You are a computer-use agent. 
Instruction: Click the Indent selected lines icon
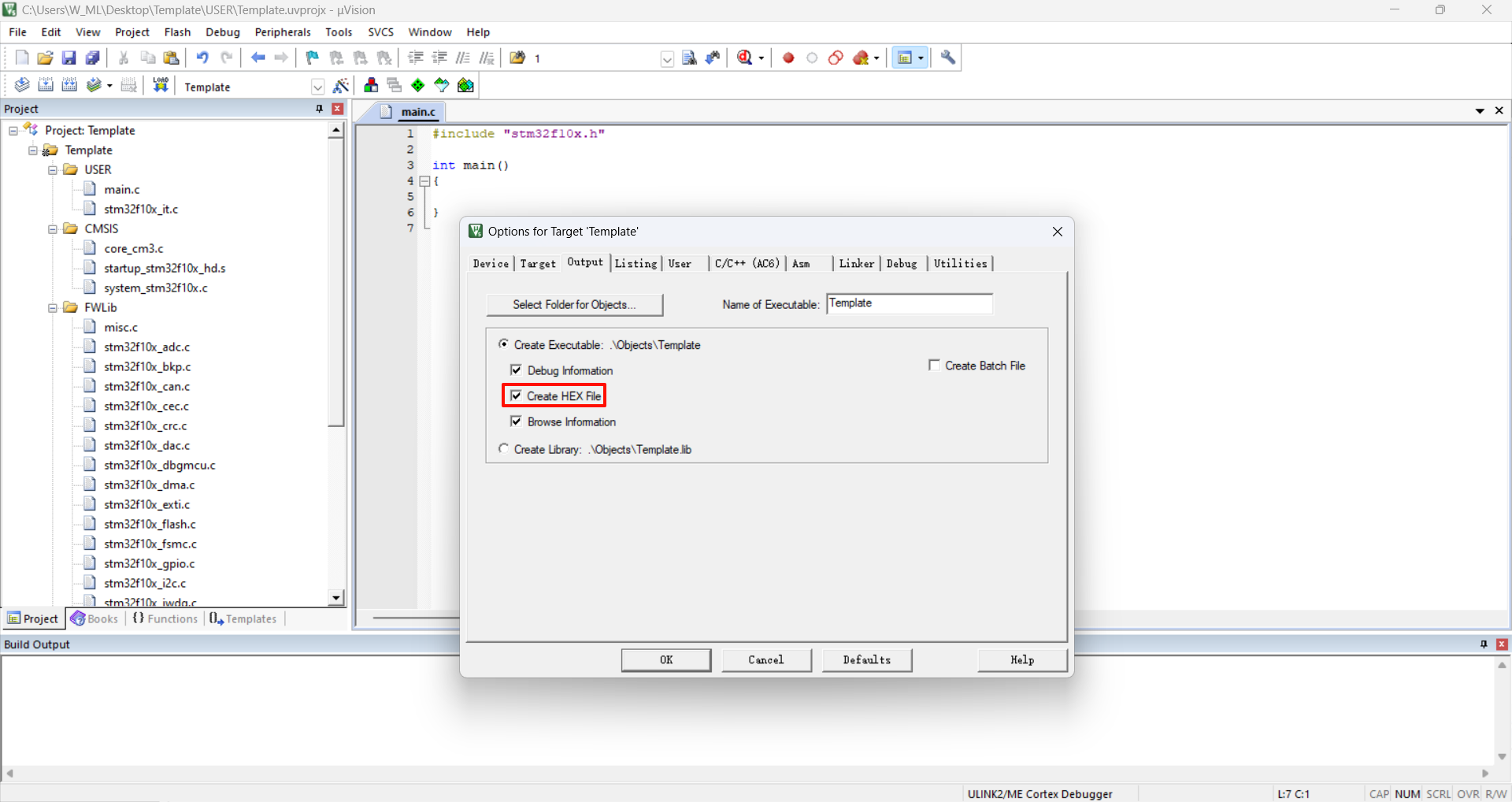click(416, 58)
